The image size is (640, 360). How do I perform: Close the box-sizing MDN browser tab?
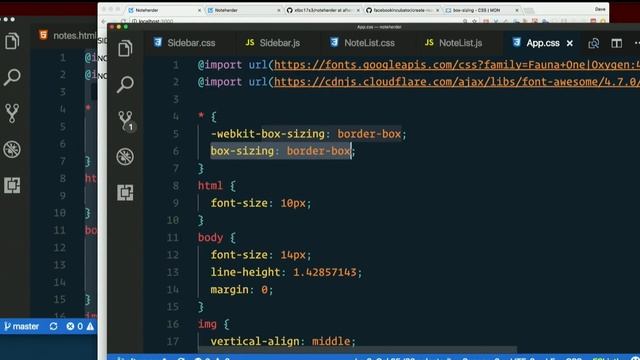point(517,10)
